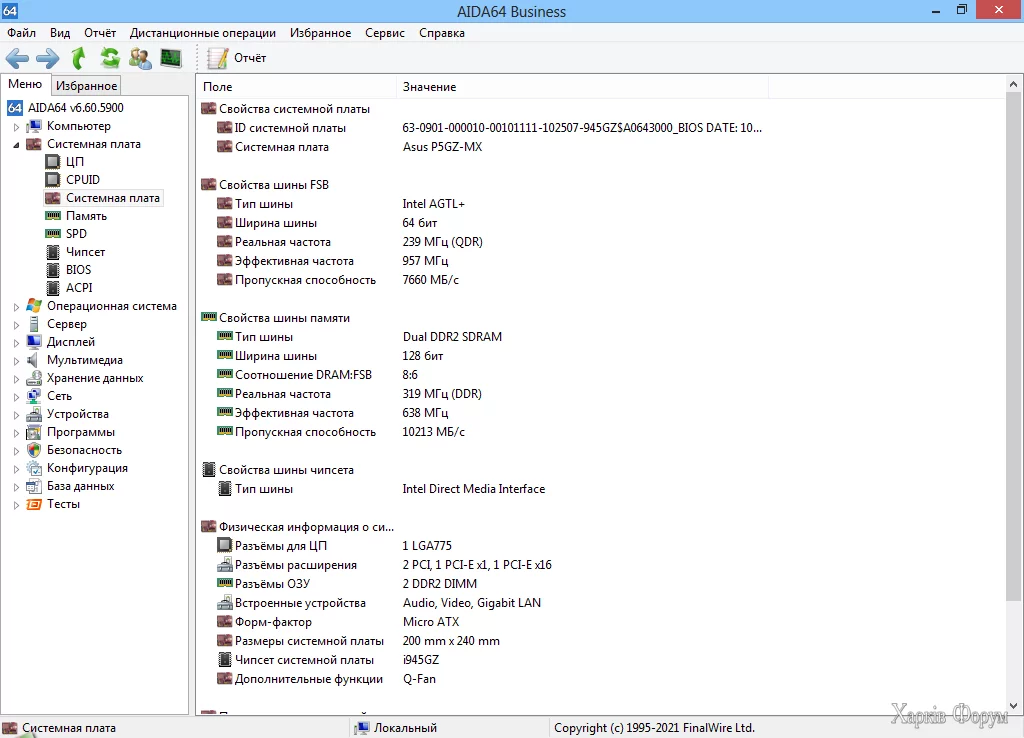Open the Отчёт menu in menu bar
The width and height of the screenshot is (1024, 738).
[x=100, y=33]
